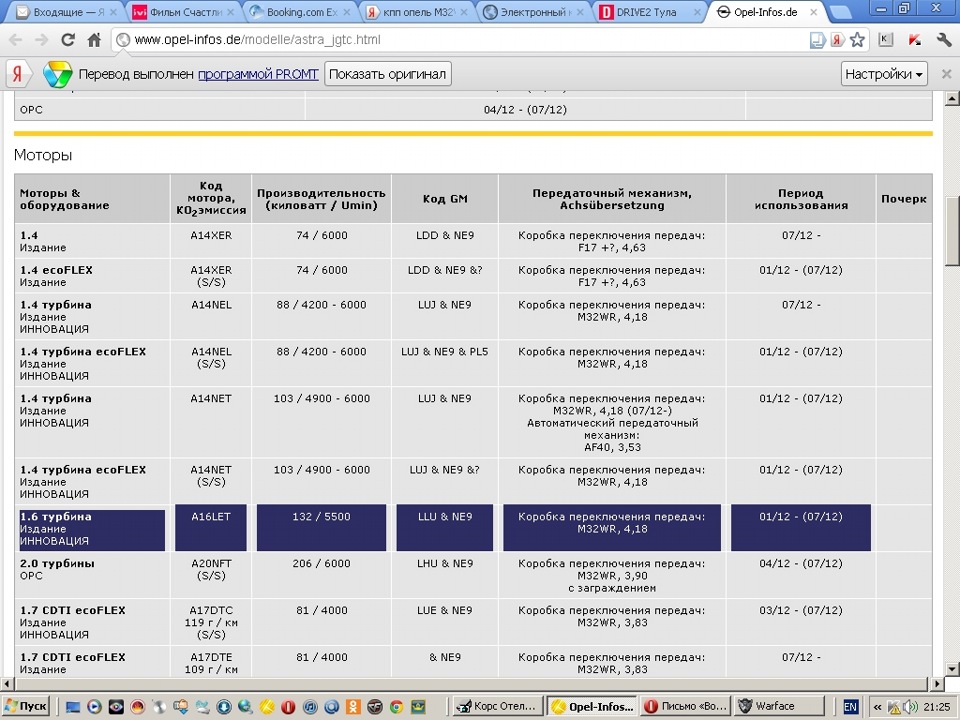Viewport: 960px width, 720px height.
Task: Open the language indicator EN in tray
Action: click(x=850, y=707)
